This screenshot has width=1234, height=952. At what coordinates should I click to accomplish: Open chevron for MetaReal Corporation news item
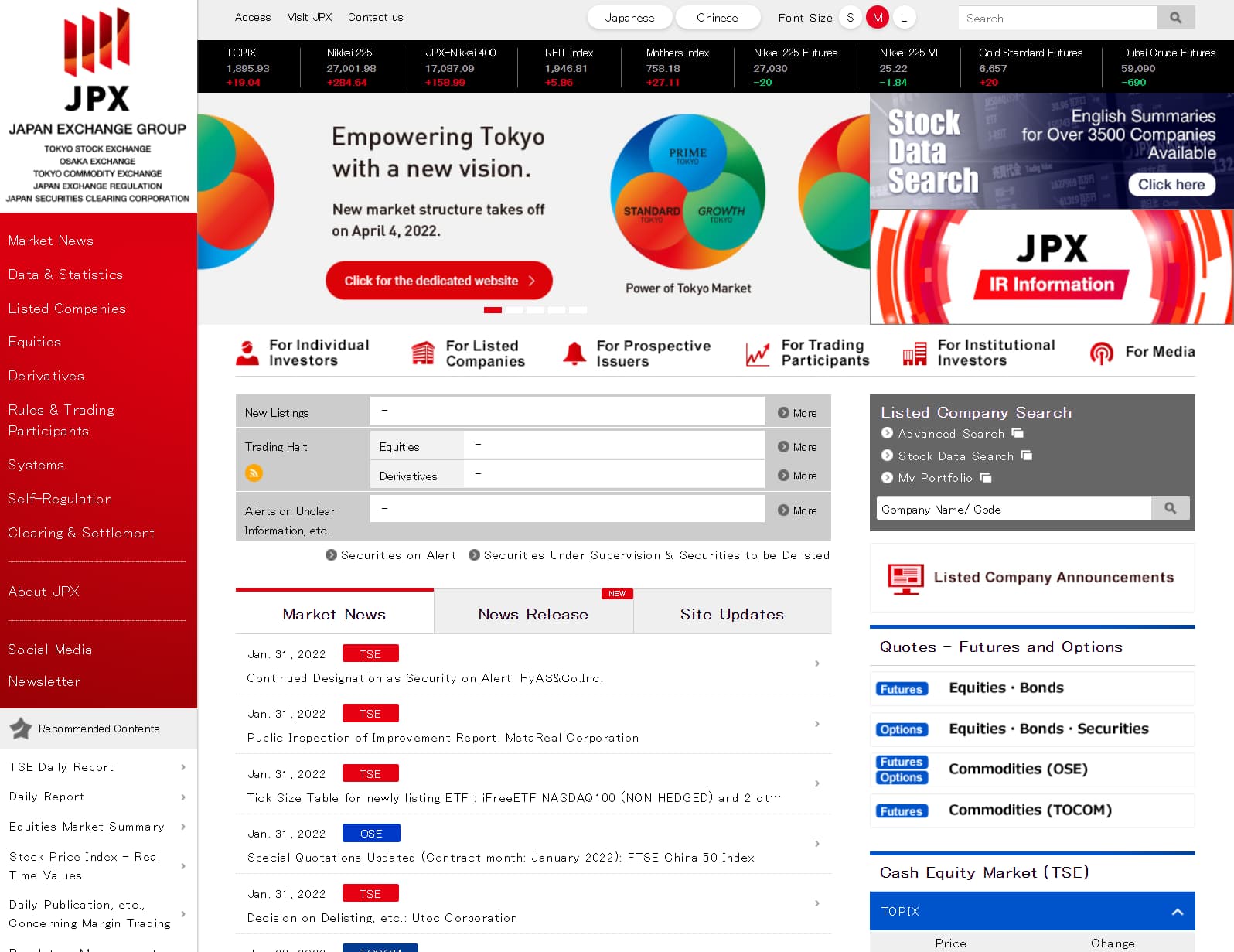click(817, 724)
